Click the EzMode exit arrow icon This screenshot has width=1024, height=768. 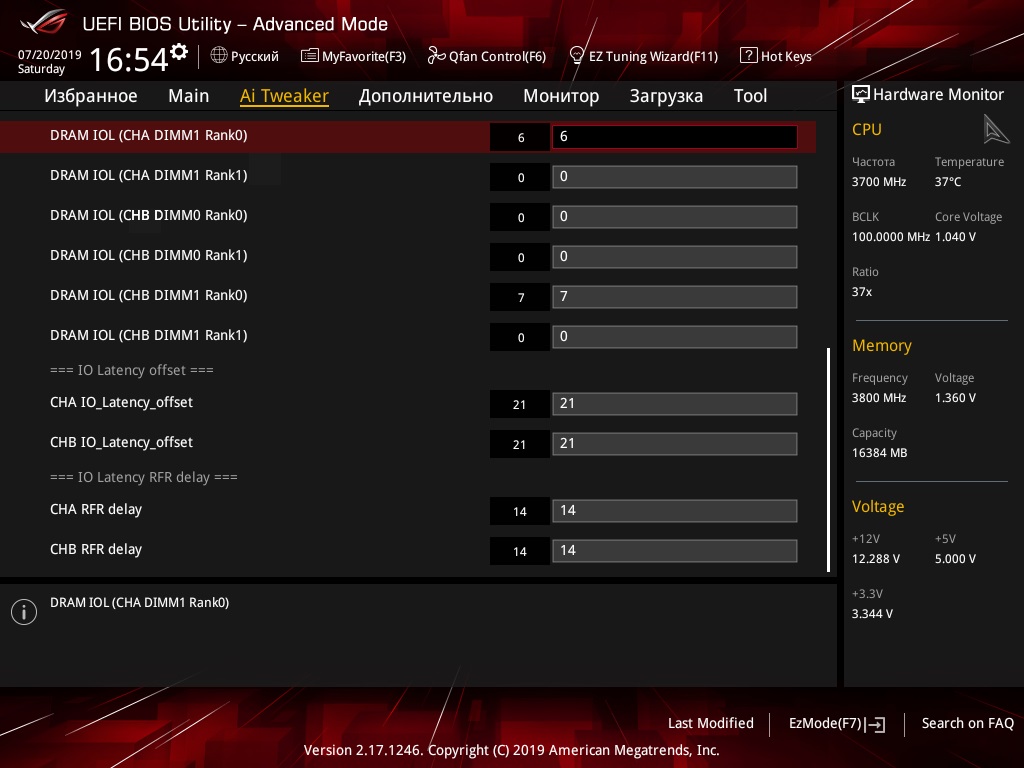[875, 724]
